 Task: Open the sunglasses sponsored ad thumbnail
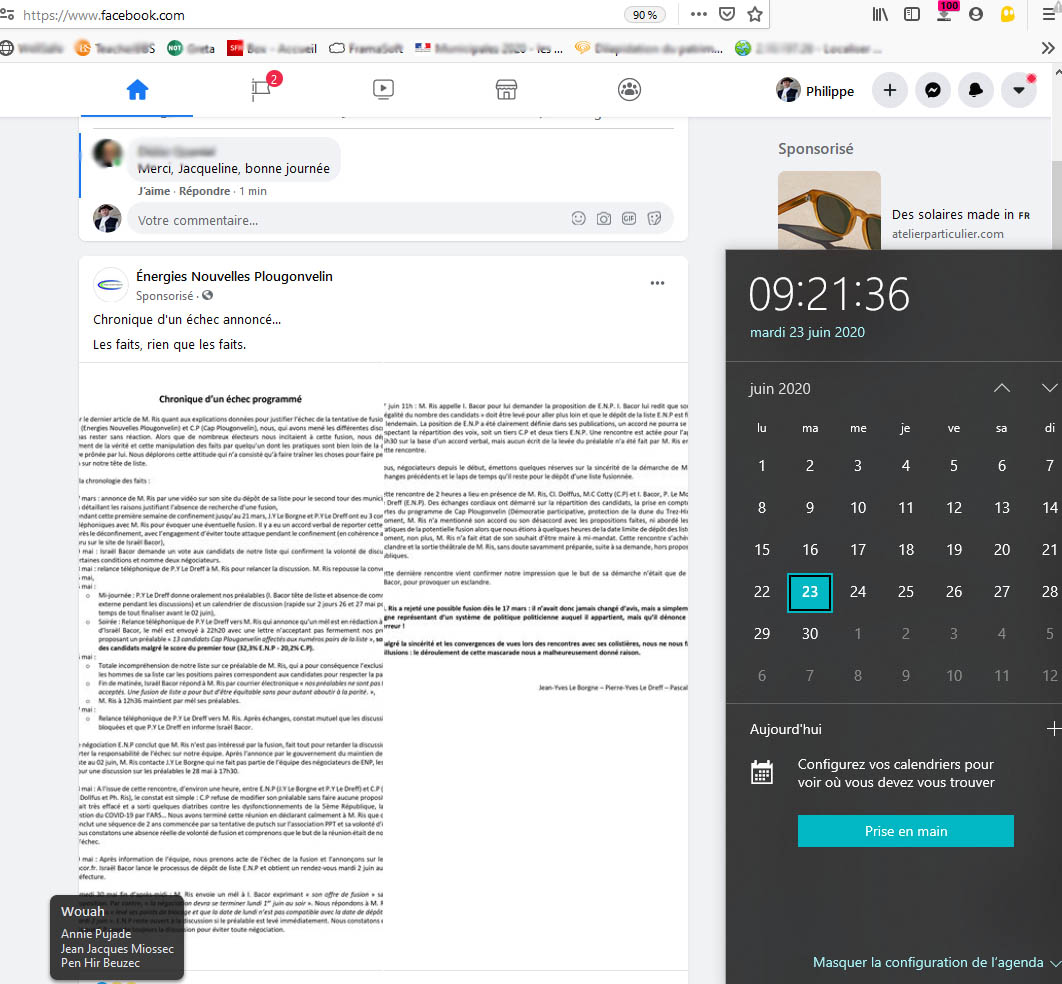click(x=829, y=210)
